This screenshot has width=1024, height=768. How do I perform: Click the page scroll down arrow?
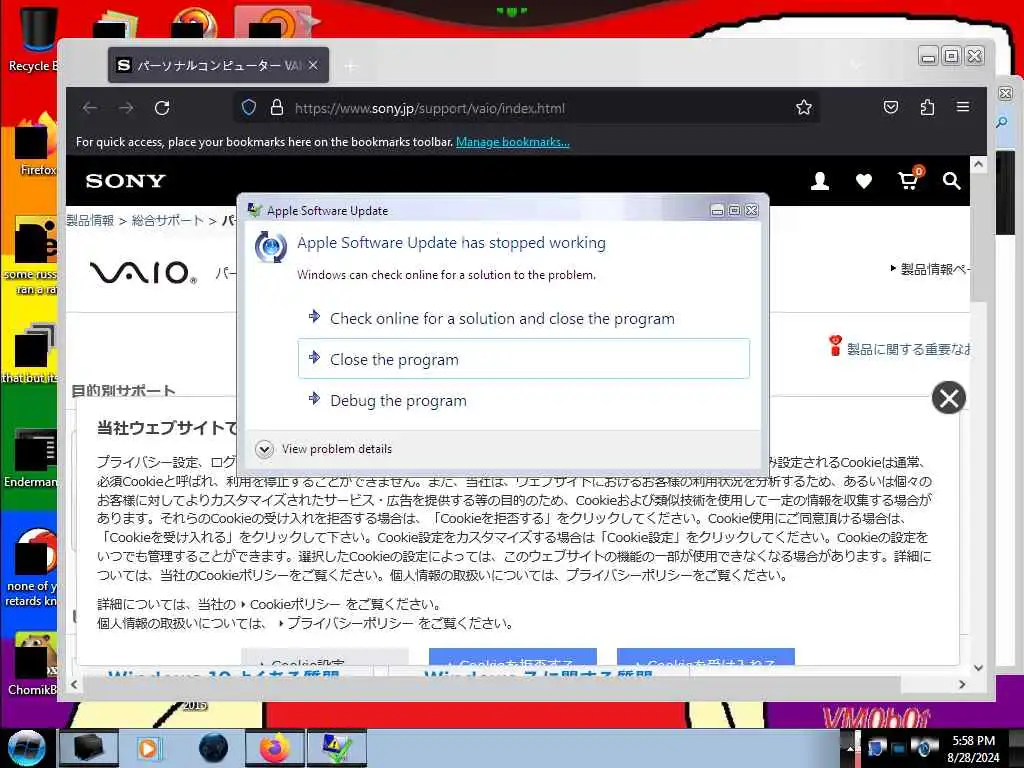(x=978, y=667)
